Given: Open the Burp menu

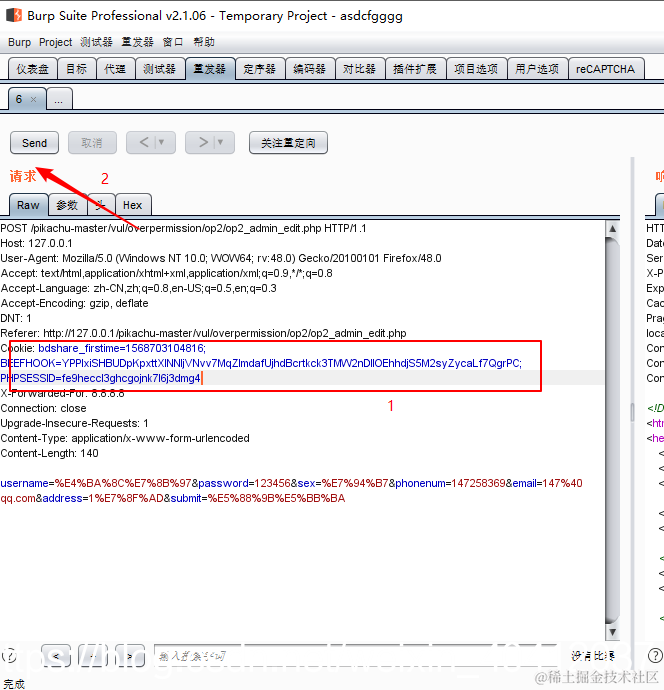Looking at the screenshot, I should pyautogui.click(x=19, y=42).
